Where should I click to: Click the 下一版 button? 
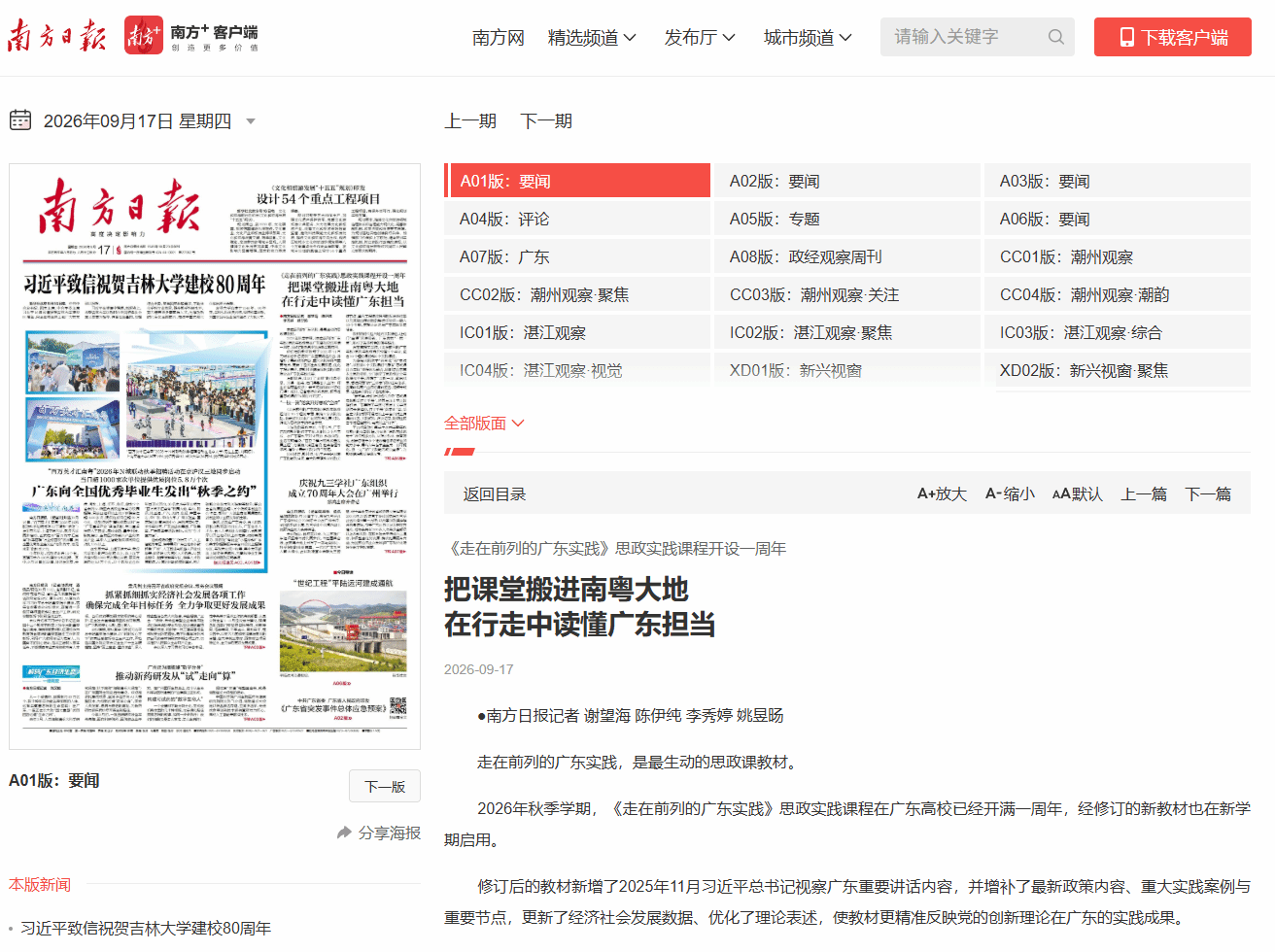click(x=385, y=786)
